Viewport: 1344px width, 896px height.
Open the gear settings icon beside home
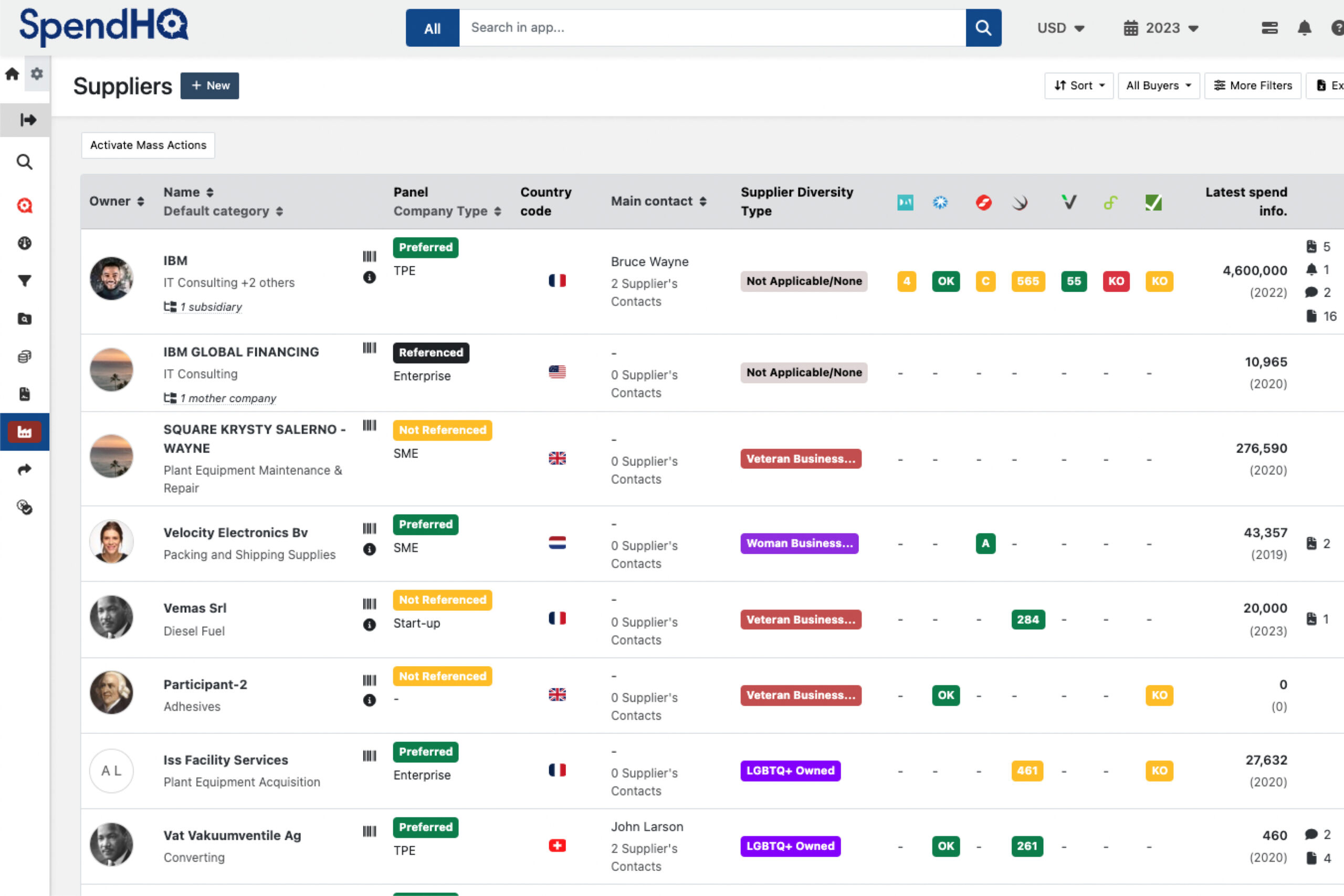click(37, 73)
